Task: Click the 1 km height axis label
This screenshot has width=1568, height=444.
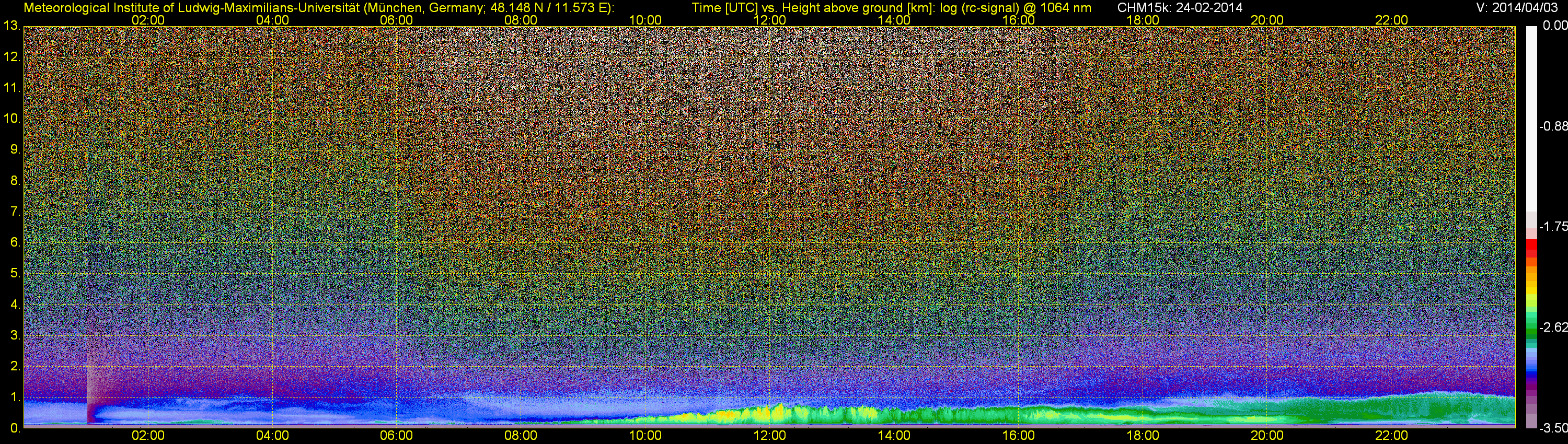Action: 15,397
